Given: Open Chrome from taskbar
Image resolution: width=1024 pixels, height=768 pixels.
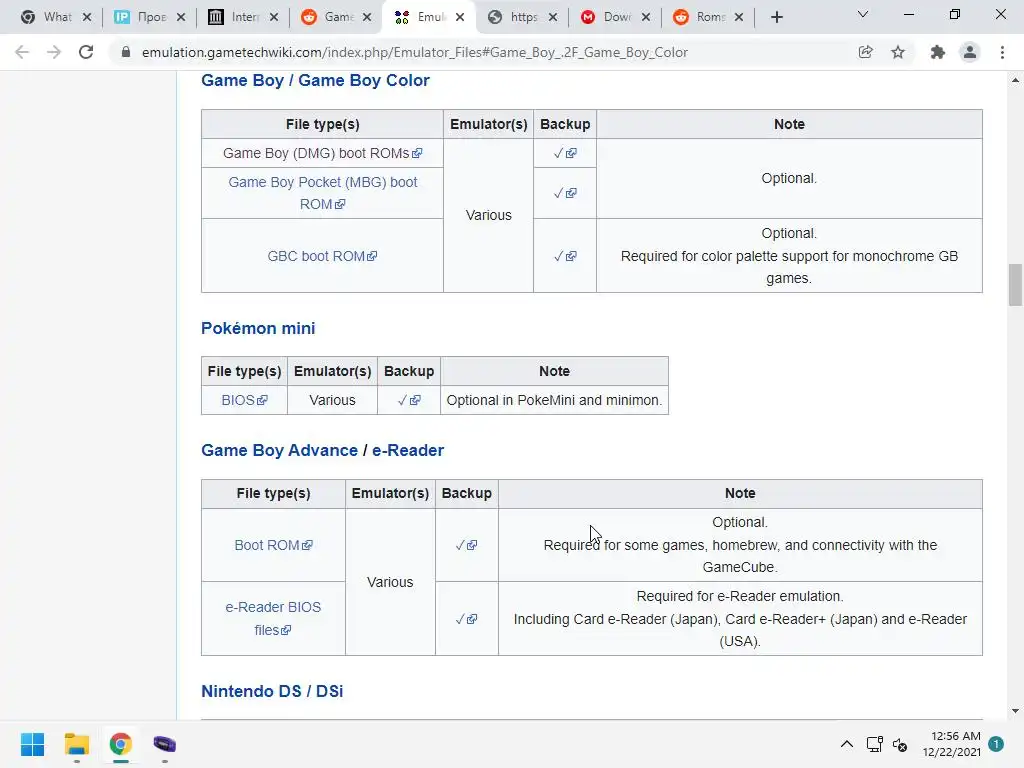Looking at the screenshot, I should point(120,744).
